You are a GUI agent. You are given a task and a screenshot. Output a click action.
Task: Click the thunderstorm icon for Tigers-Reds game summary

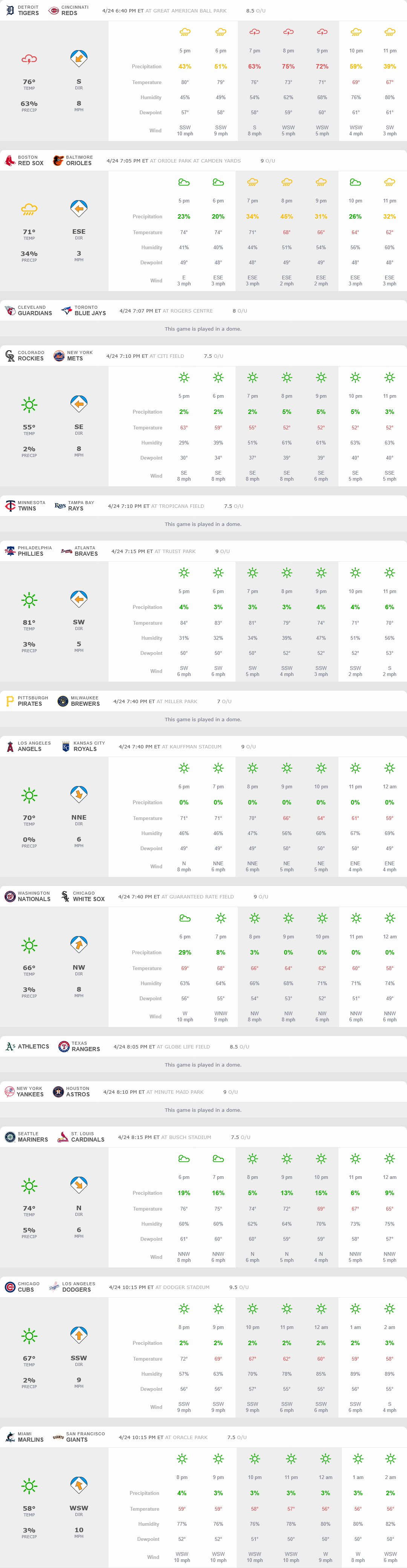tap(29, 59)
